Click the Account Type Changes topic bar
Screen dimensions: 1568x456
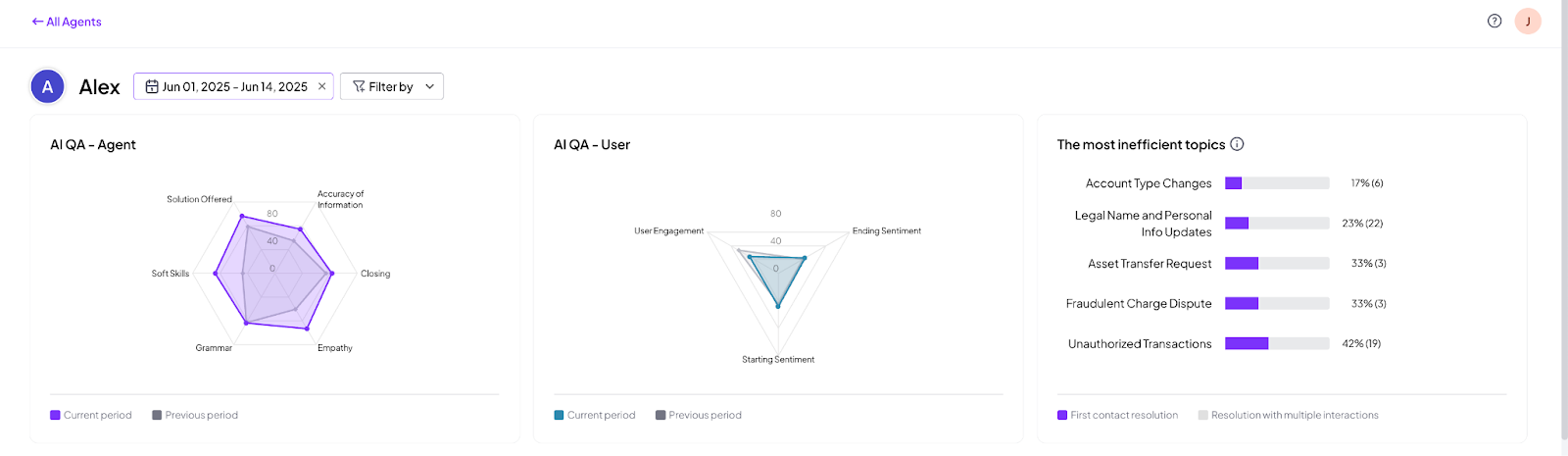point(1277,183)
